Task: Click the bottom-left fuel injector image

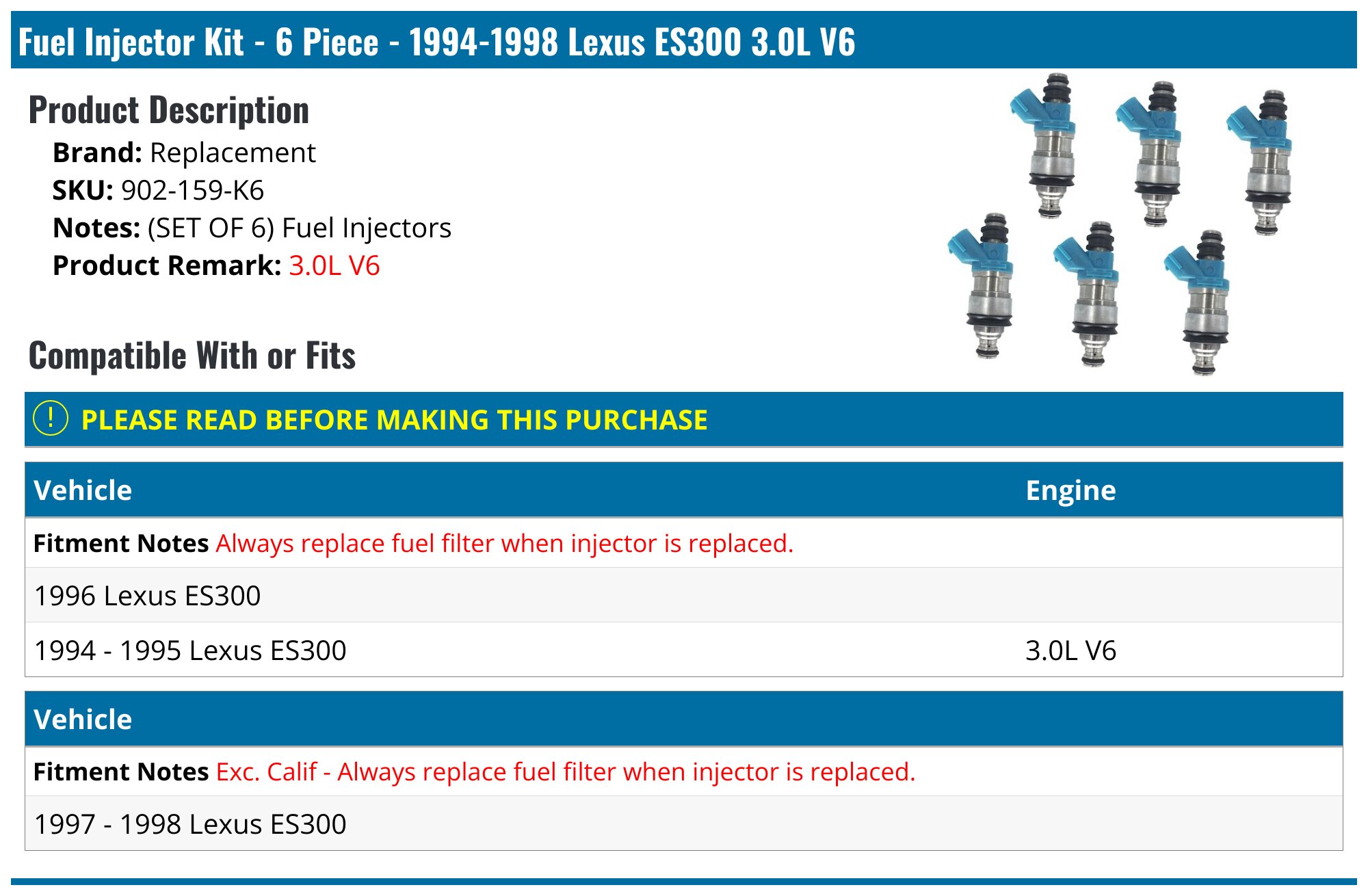Action: point(985,285)
